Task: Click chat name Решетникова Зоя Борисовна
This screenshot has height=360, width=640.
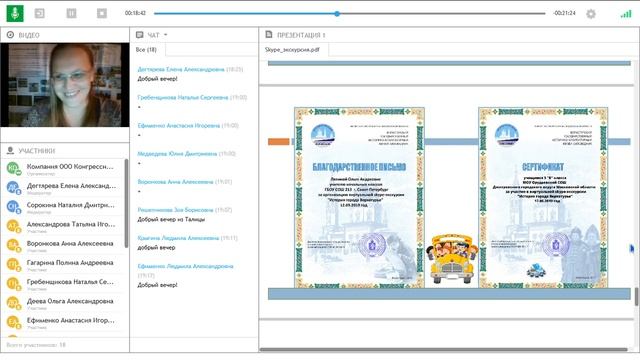Action: [175, 210]
